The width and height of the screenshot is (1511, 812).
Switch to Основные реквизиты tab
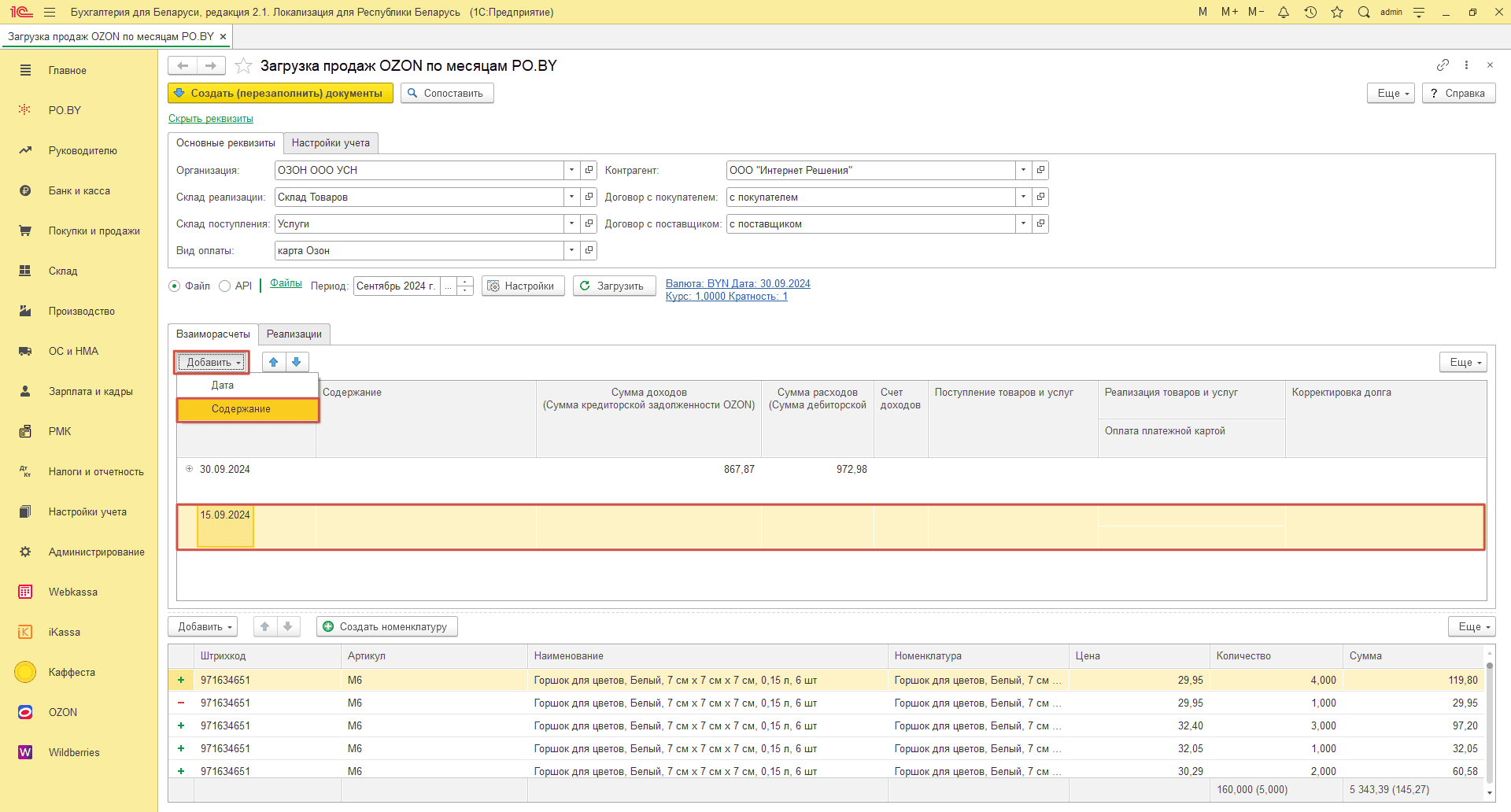pyautogui.click(x=226, y=142)
